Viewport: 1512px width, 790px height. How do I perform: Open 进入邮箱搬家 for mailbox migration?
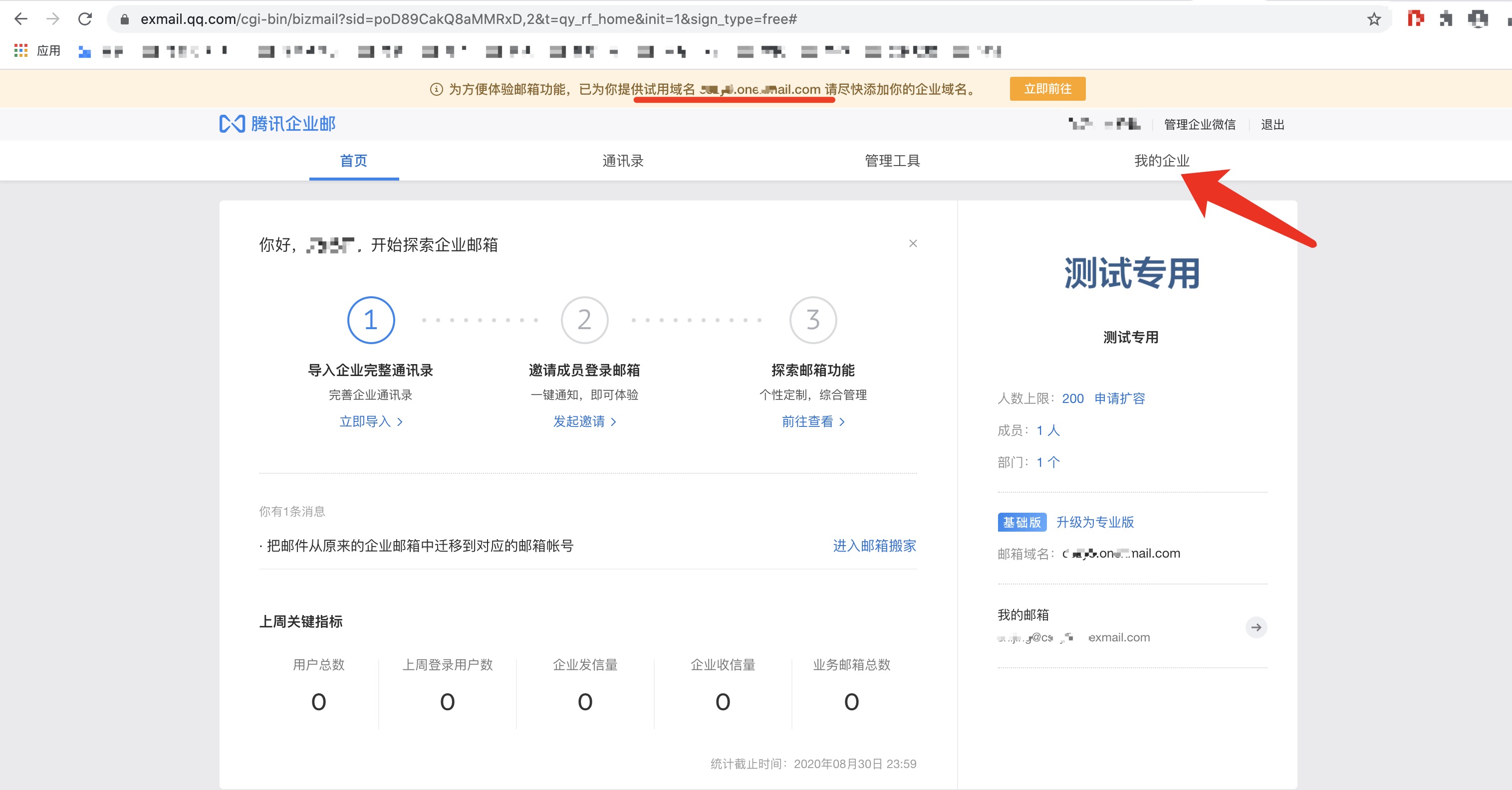click(874, 546)
